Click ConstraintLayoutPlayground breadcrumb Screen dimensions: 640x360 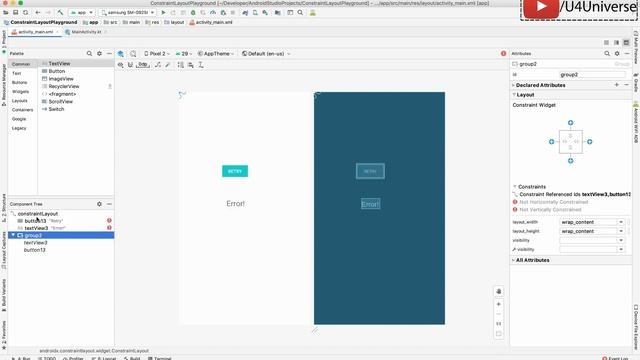pyautogui.click(x=44, y=22)
